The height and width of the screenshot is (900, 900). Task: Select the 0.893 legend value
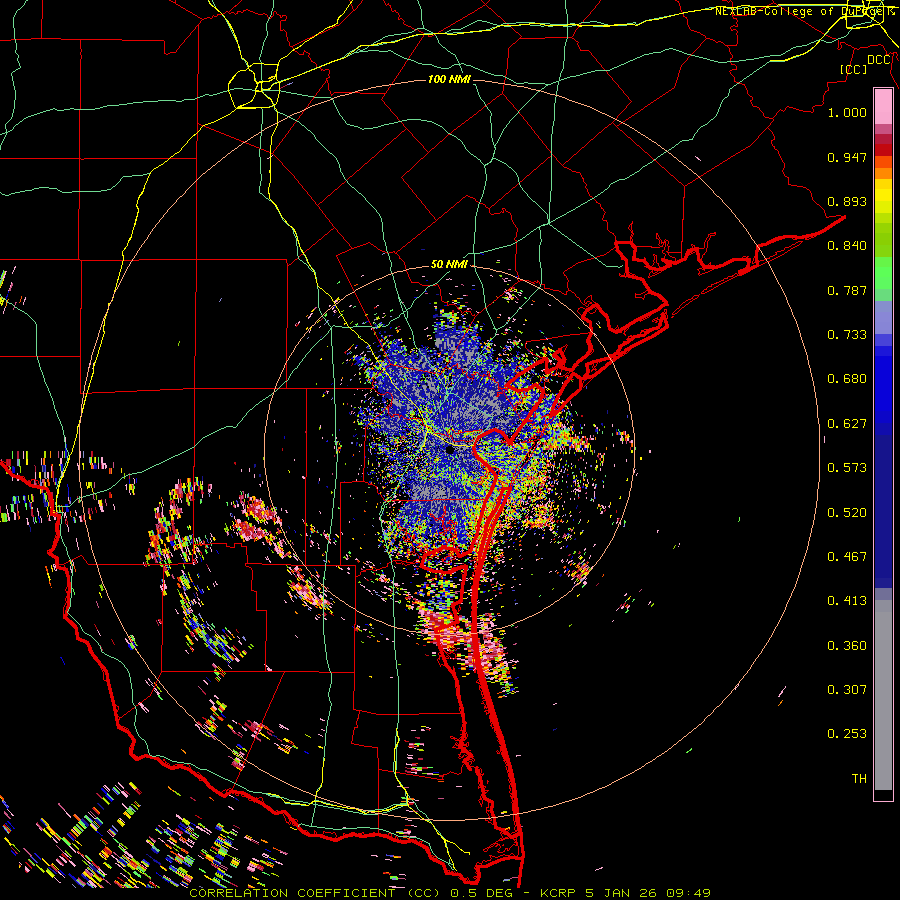tap(847, 201)
